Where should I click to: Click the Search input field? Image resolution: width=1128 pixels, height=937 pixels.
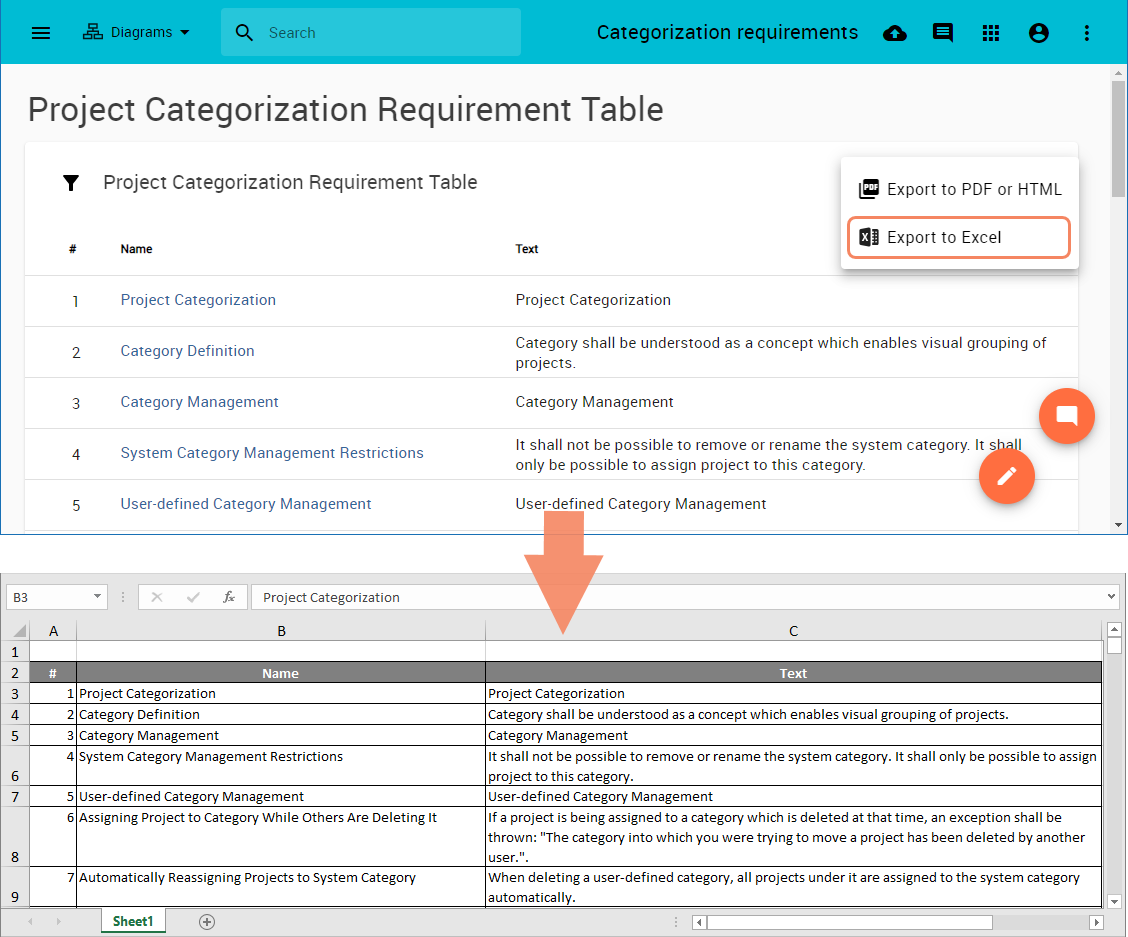[390, 33]
